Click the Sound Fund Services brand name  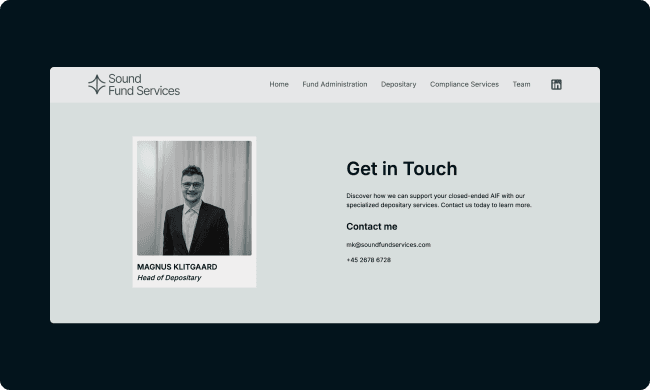point(144,85)
